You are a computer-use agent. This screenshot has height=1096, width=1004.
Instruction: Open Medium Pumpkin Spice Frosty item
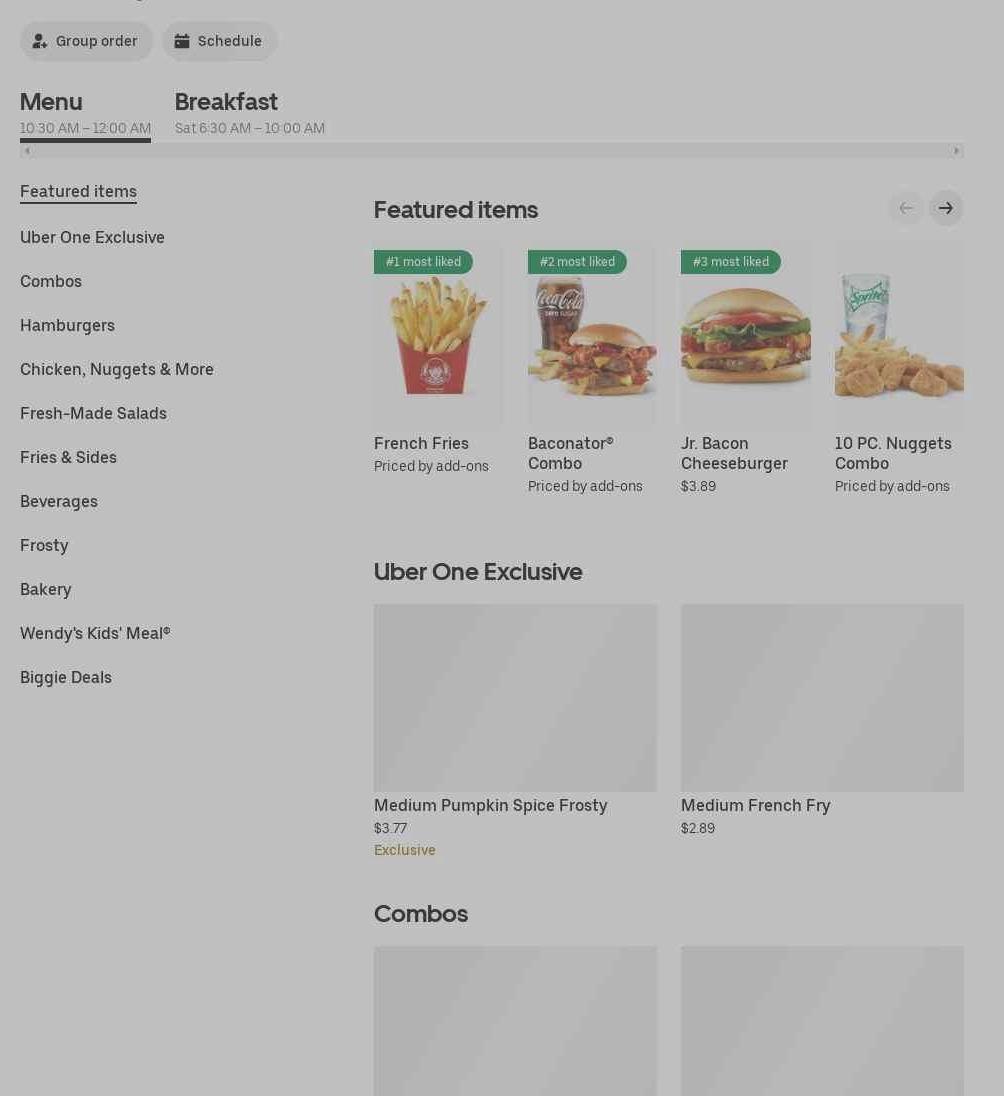[515, 731]
